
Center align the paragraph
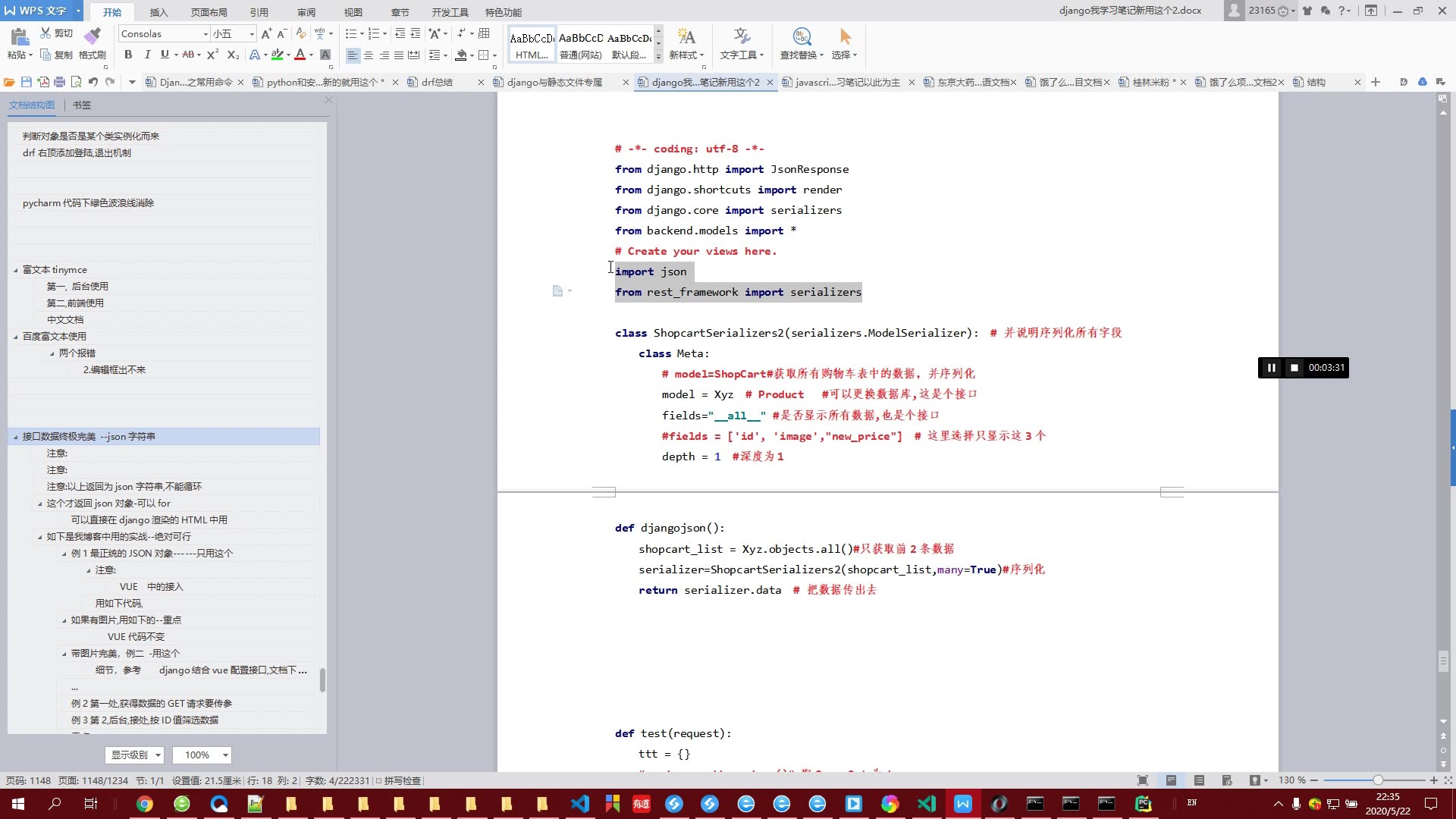pyautogui.click(x=369, y=55)
